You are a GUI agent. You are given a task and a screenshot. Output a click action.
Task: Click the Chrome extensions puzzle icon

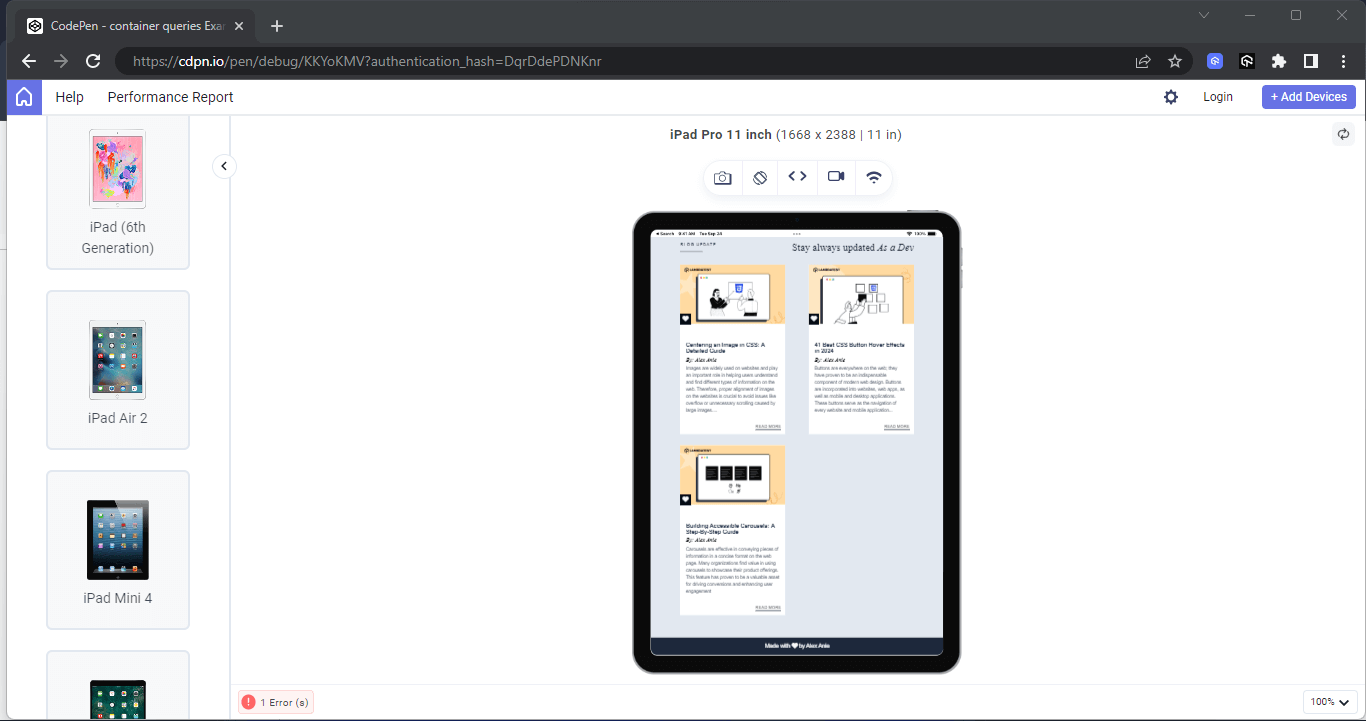click(1279, 61)
